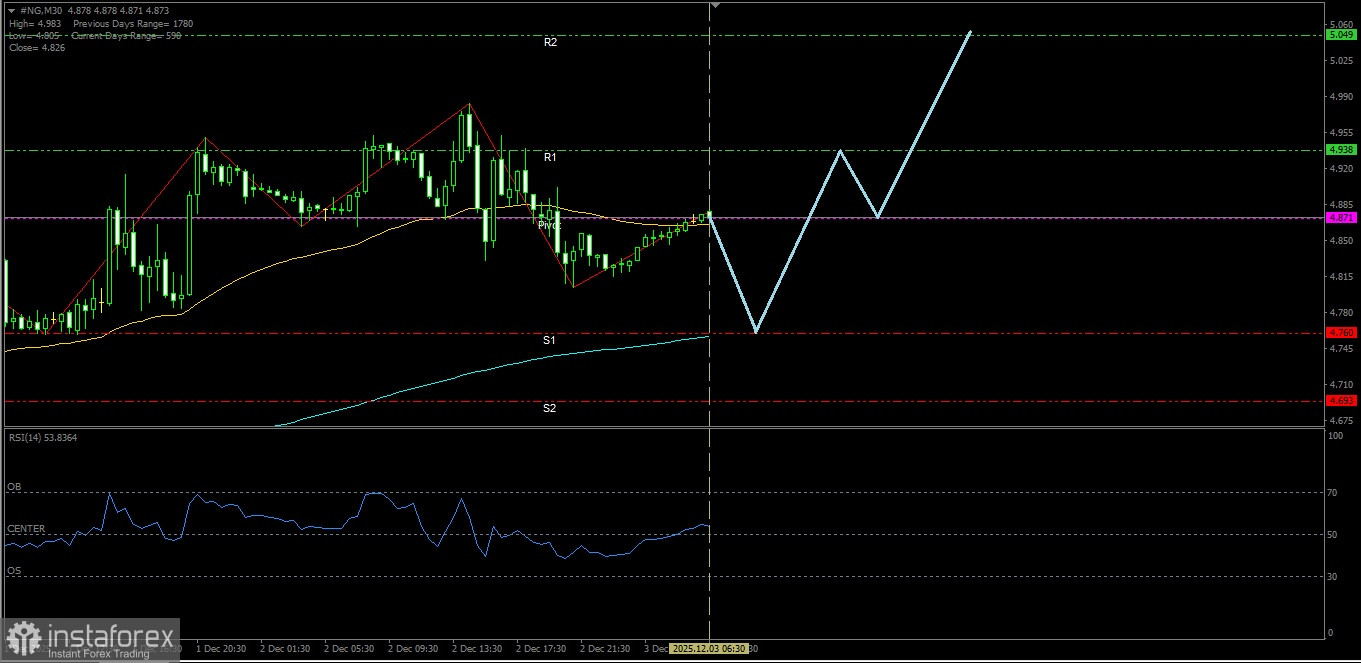Select the red 4.760 S1 price tag
The width and height of the screenshot is (1361, 663).
[x=1341, y=331]
